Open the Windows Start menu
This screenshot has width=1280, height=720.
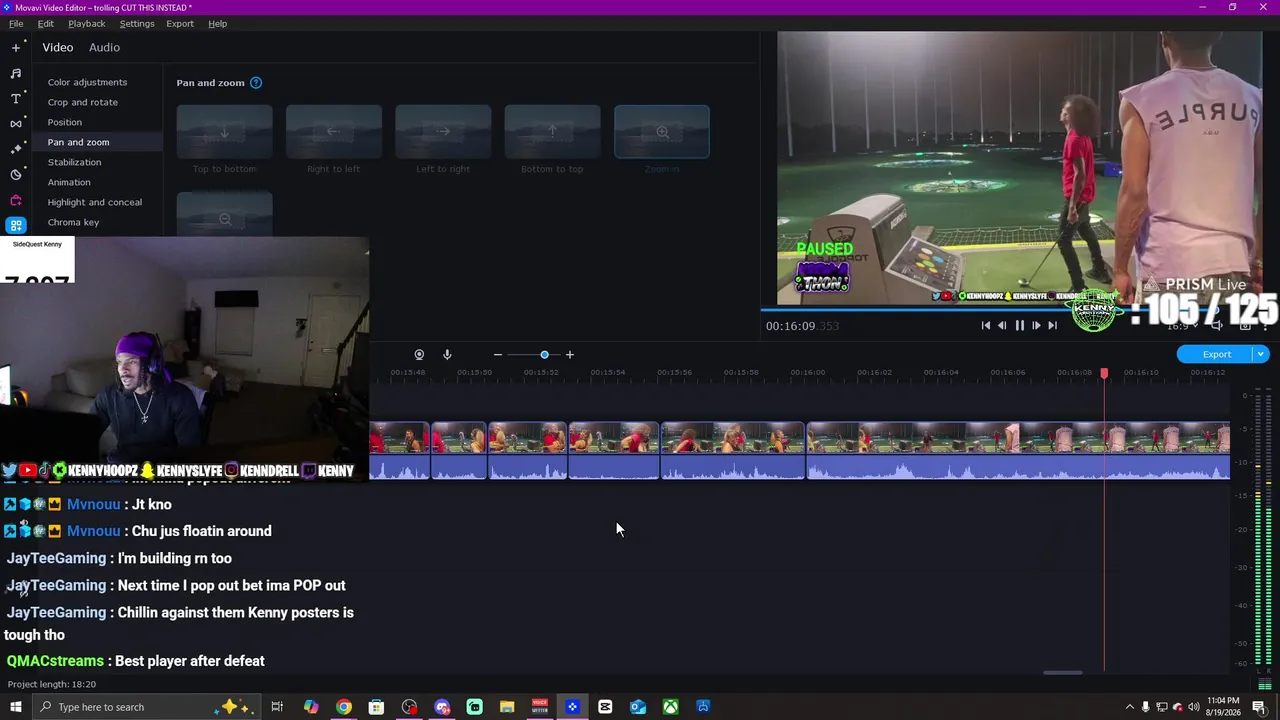15,707
